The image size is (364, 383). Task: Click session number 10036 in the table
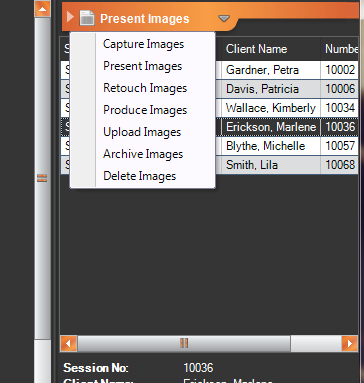point(340,127)
